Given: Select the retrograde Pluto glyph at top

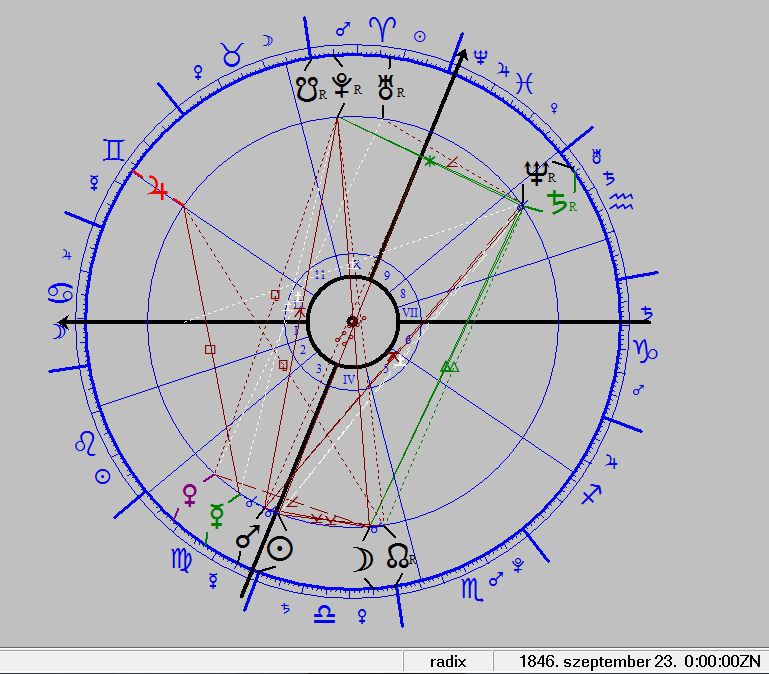Looking at the screenshot, I should [x=345, y=86].
